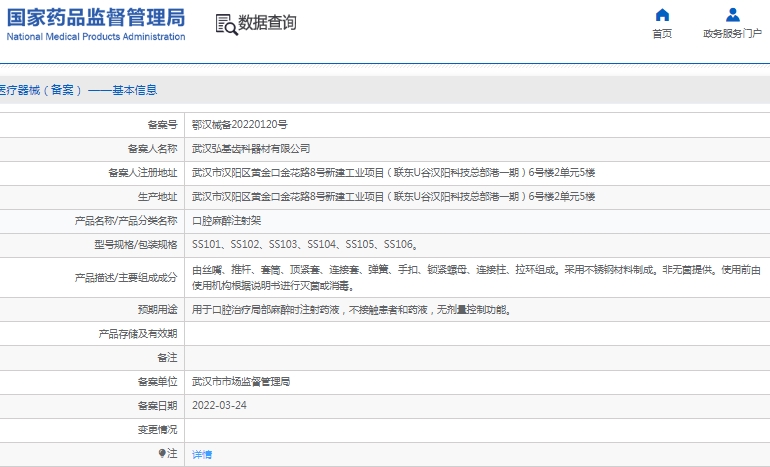The image size is (770, 467).
Task: Select product name 口腔麻醉注射架
Action: pyautogui.click(x=226, y=221)
